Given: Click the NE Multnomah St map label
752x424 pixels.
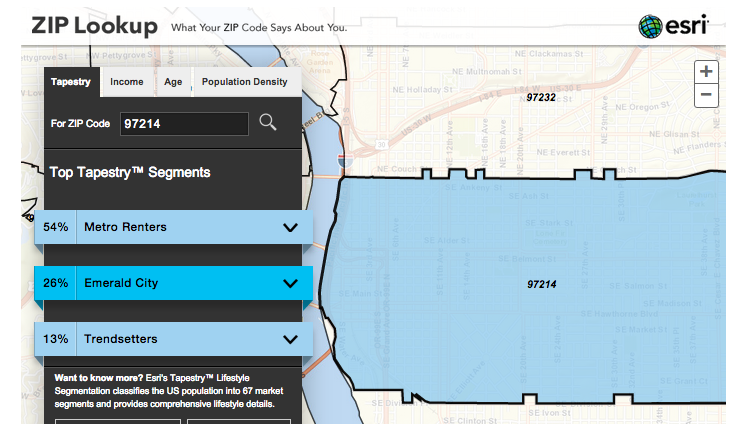Looking at the screenshot, I should (x=487, y=71).
